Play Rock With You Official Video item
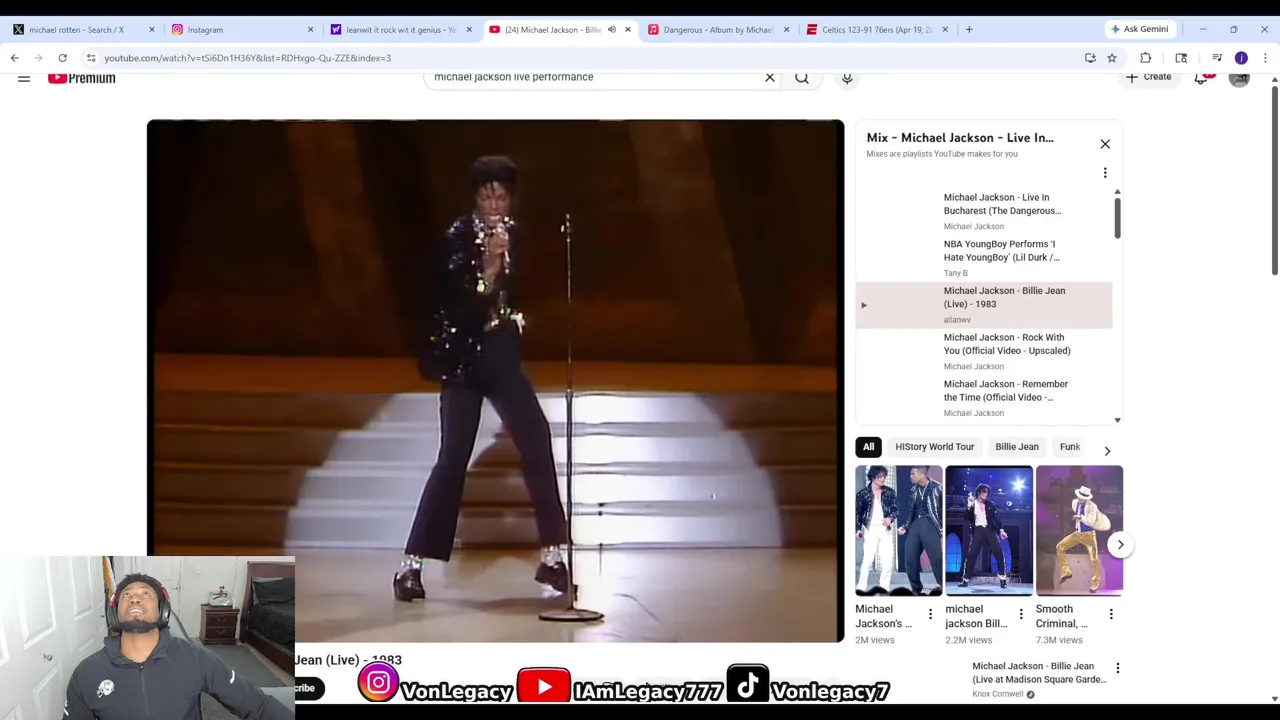Viewport: 1280px width, 720px height. point(984,351)
